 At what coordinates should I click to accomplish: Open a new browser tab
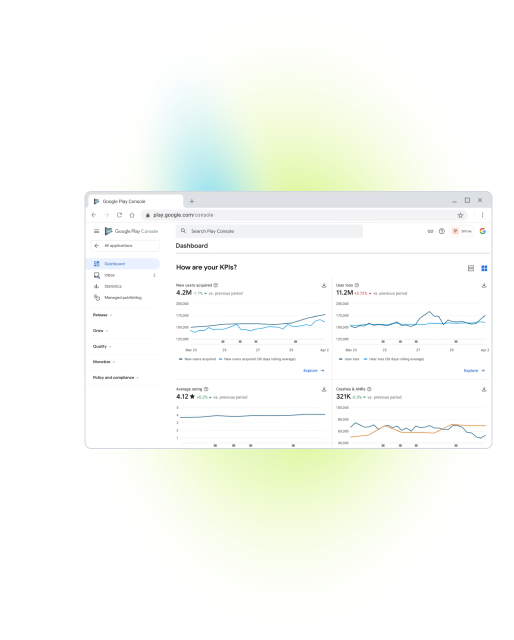click(x=192, y=201)
